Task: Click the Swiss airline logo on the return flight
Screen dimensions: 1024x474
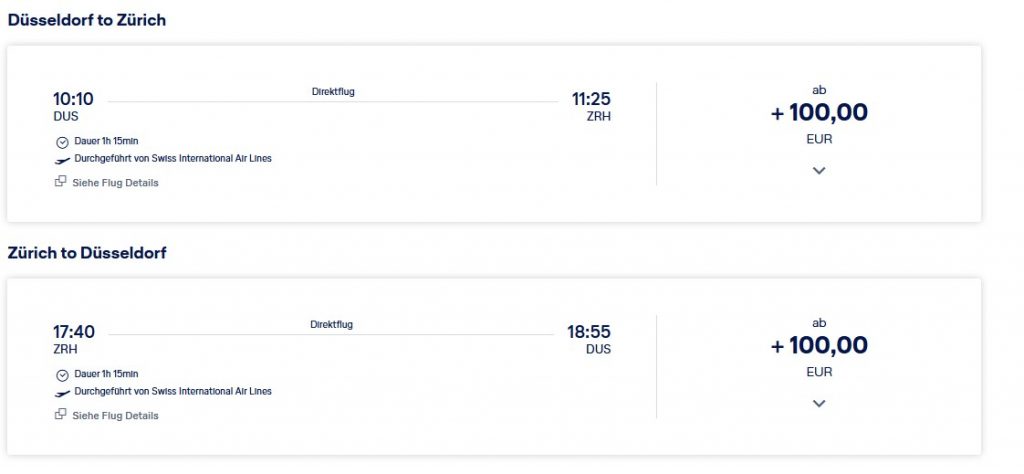Action: [63, 392]
